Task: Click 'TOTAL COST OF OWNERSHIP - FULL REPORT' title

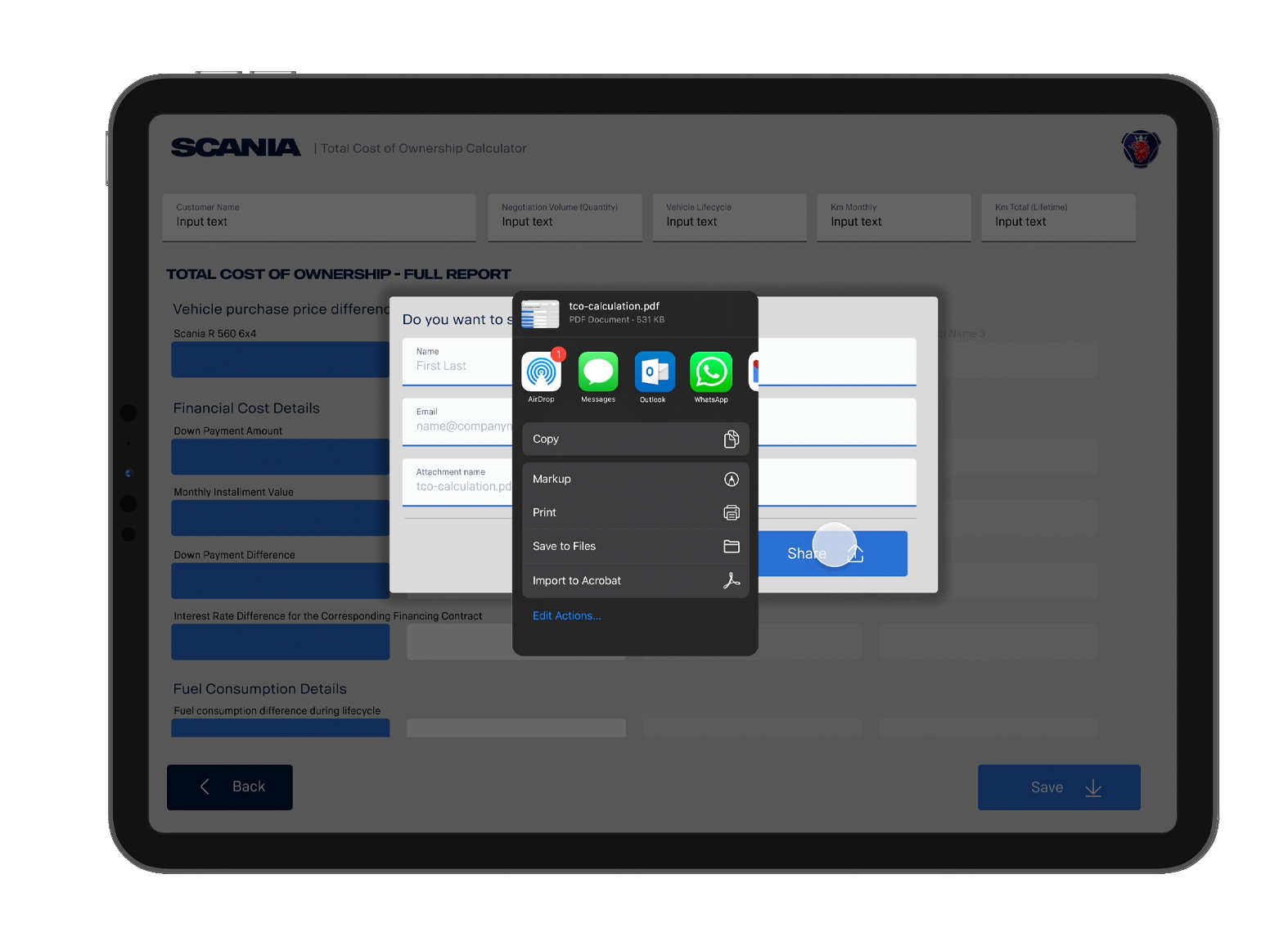Action: [x=339, y=274]
